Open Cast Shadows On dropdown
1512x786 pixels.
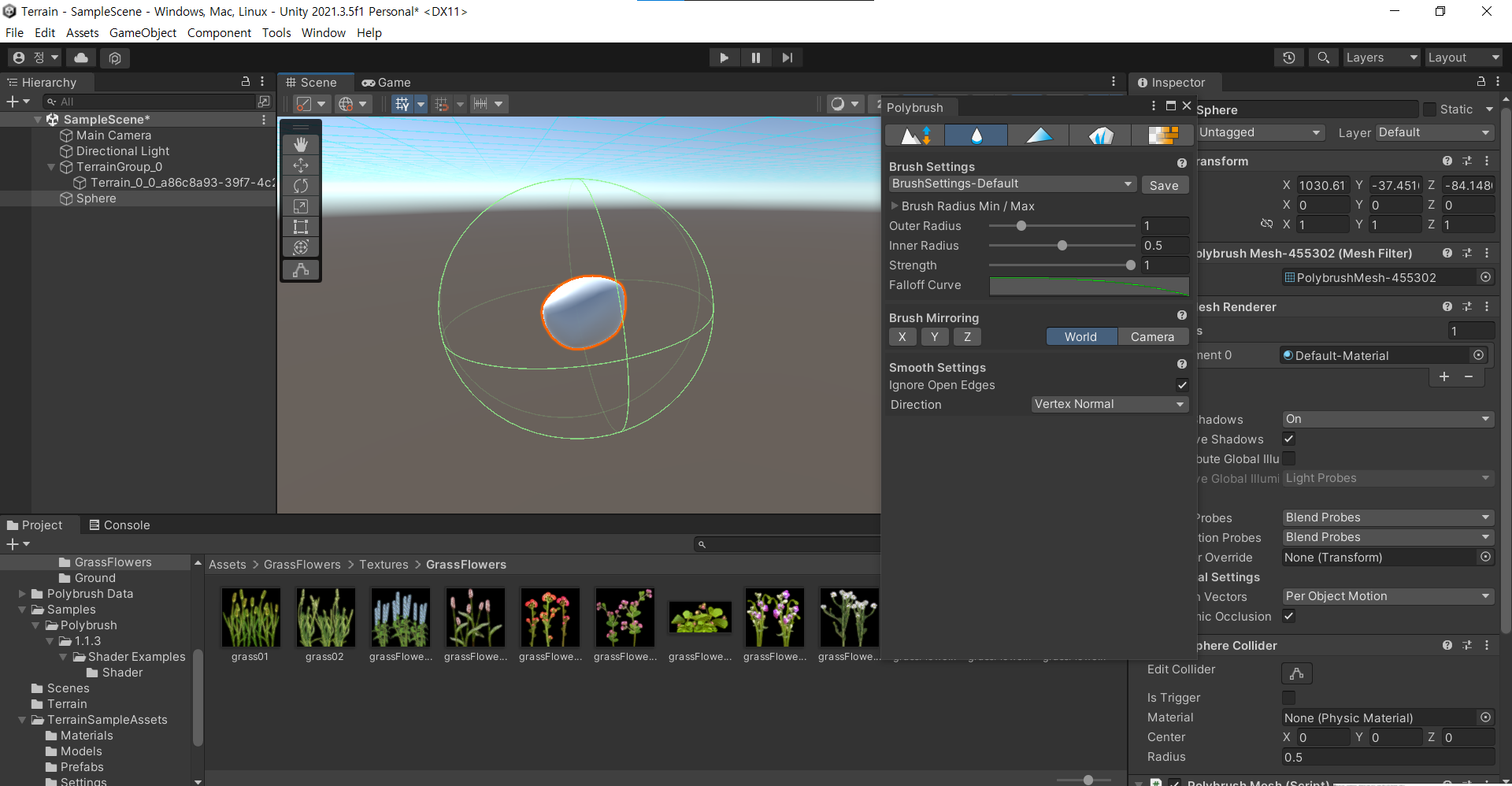pos(1388,419)
